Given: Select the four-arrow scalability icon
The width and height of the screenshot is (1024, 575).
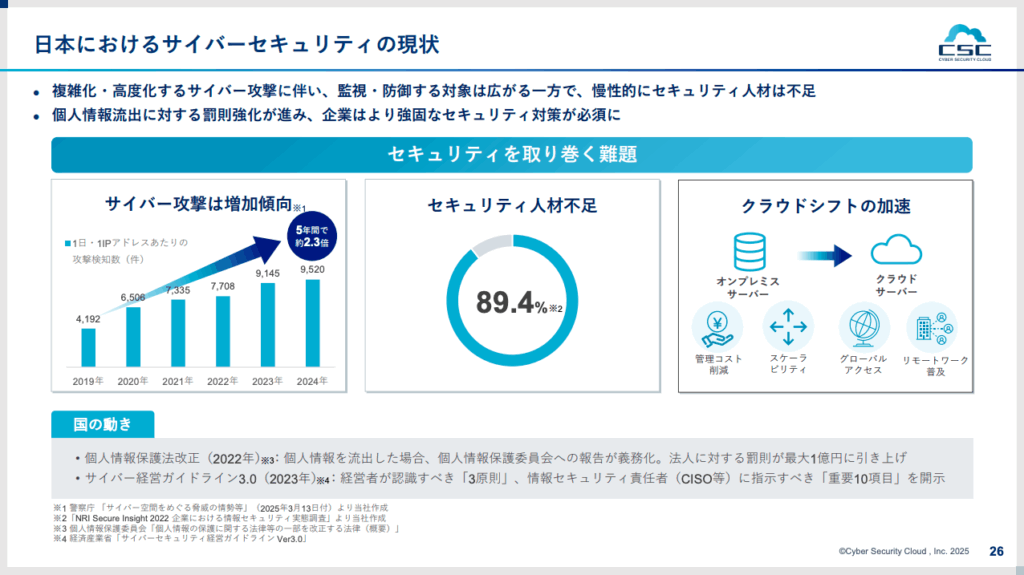Looking at the screenshot, I should pyautogui.click(x=789, y=327).
